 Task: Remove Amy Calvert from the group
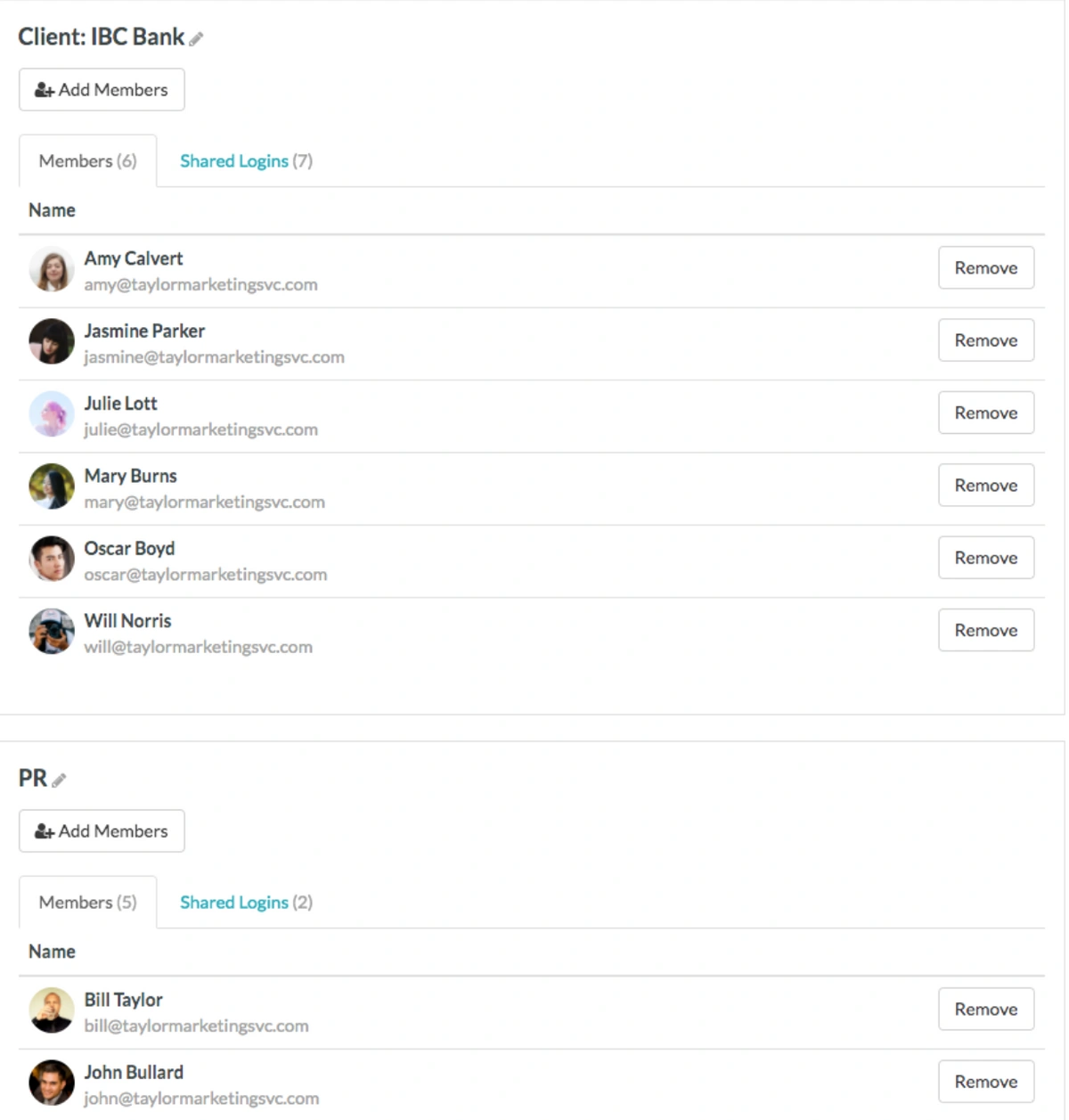click(x=986, y=267)
